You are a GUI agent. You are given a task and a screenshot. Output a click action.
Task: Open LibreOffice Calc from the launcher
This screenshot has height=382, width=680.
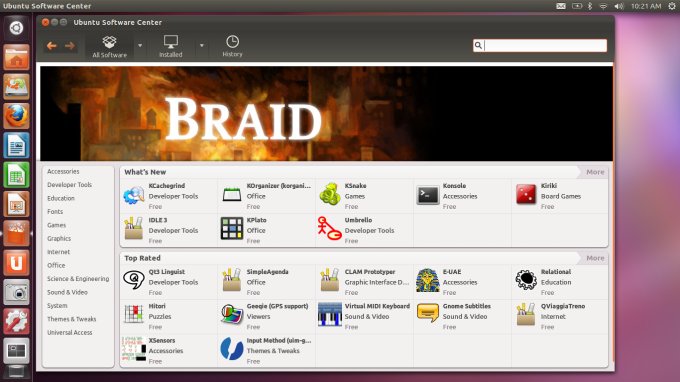[16, 175]
